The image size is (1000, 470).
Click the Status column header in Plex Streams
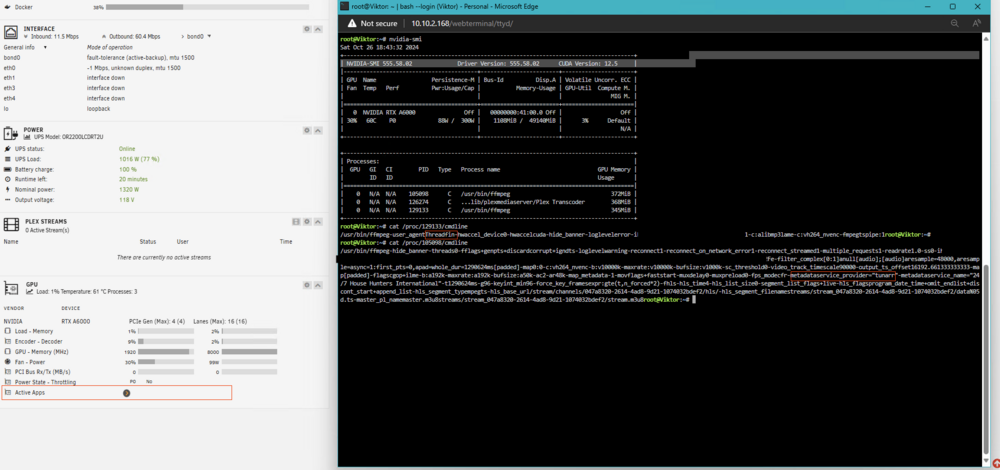point(148,242)
